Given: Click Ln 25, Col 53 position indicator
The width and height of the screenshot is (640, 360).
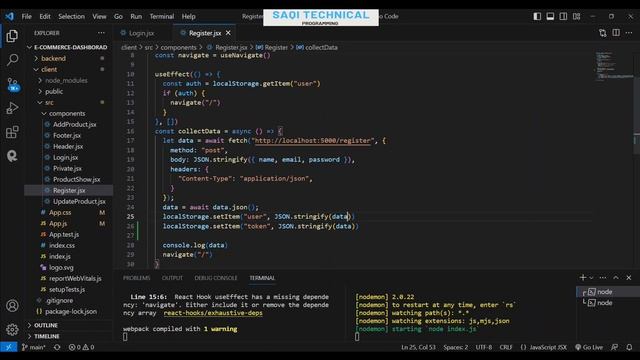Looking at the screenshot, I should [418, 347].
